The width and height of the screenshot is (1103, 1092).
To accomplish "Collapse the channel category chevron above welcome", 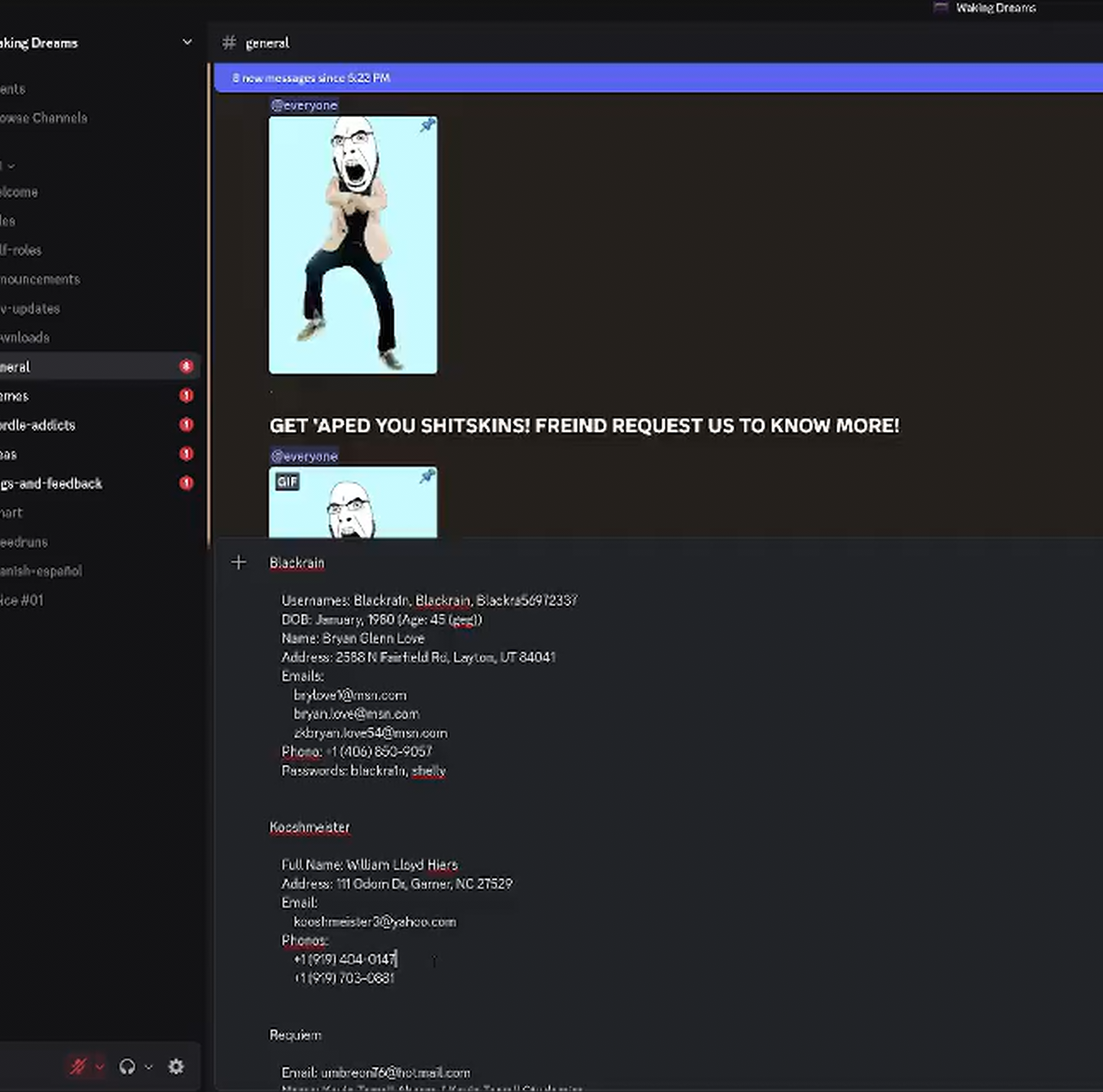I will pos(11,166).
